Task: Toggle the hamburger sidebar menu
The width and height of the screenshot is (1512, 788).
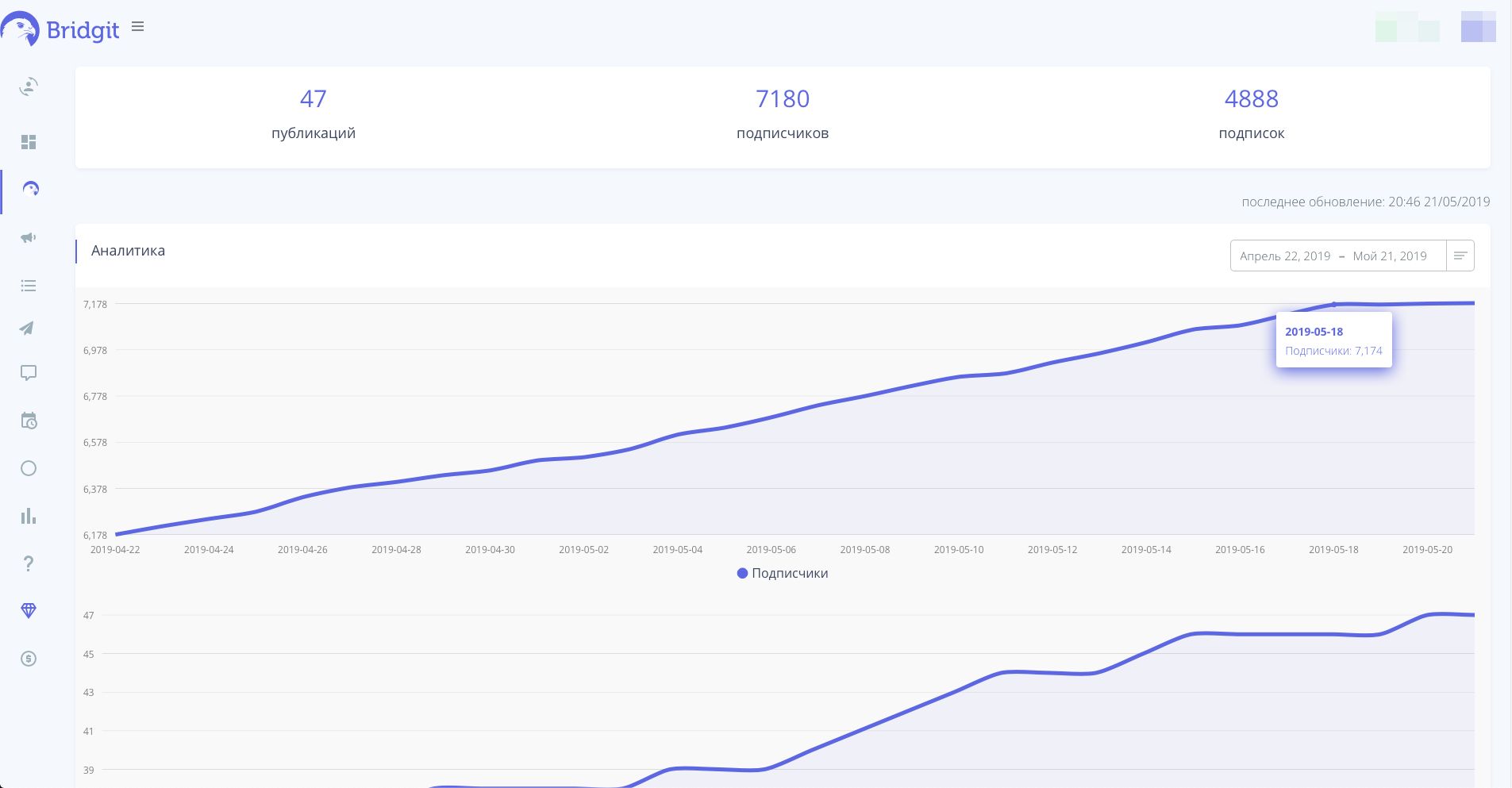Action: 138,27
